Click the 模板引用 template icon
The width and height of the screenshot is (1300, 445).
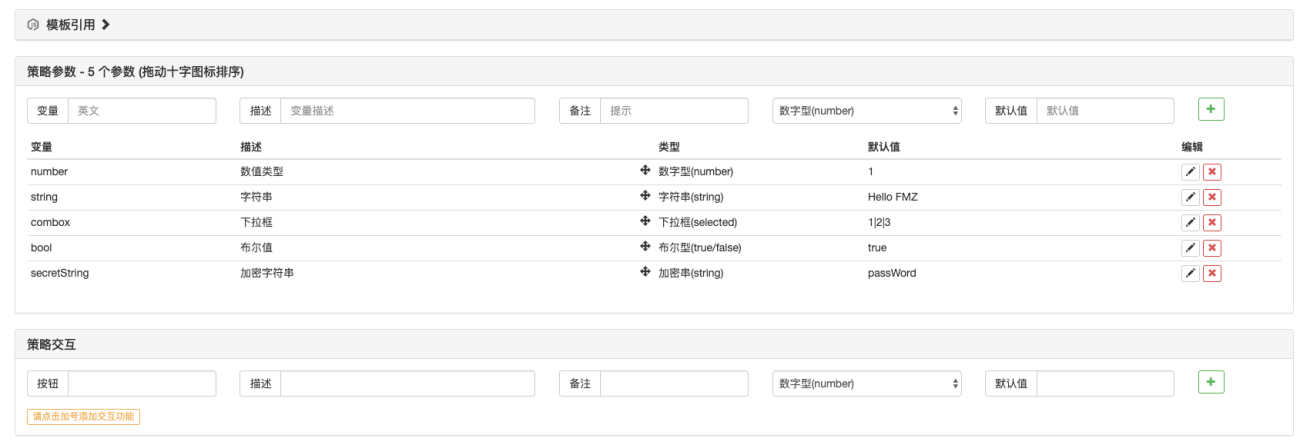[33, 24]
